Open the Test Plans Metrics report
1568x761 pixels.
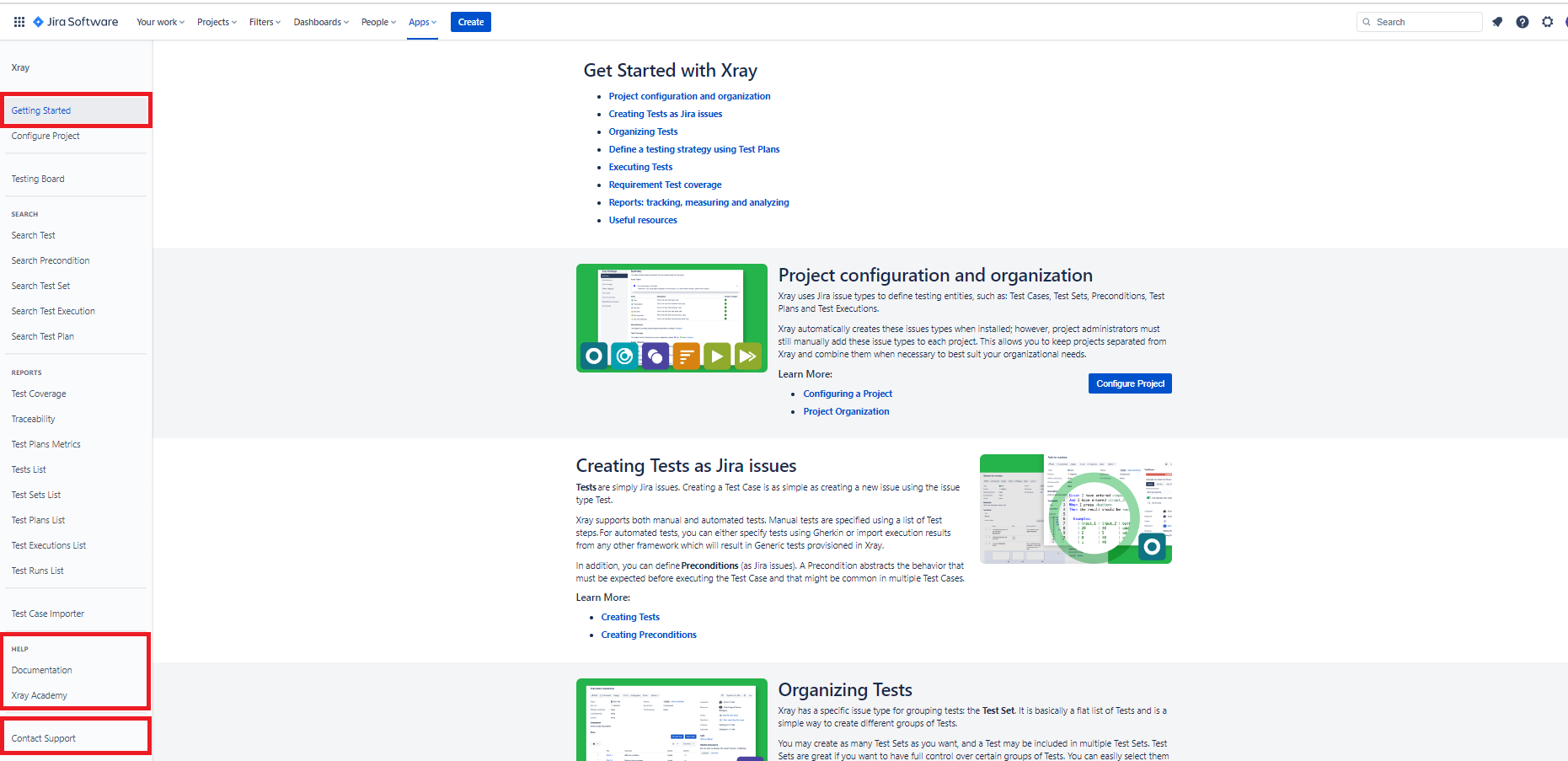coord(46,444)
